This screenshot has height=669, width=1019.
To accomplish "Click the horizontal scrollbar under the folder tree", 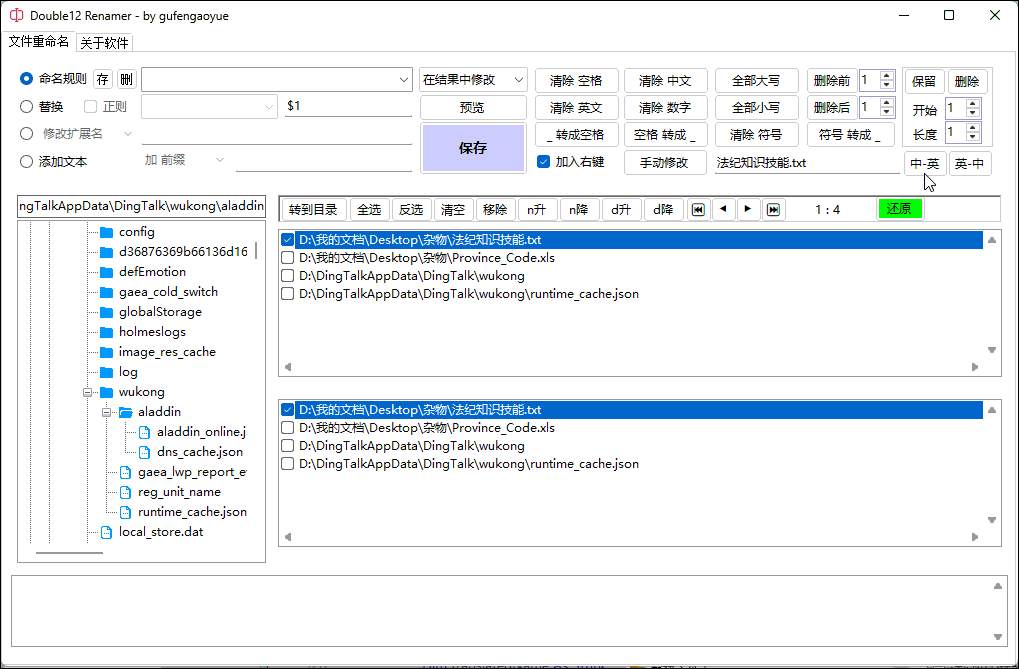I will (x=69, y=552).
